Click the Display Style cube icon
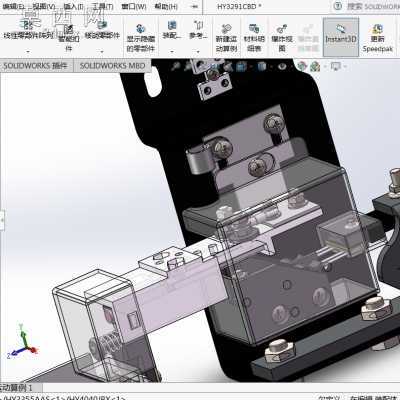The image size is (400, 400). point(262,66)
